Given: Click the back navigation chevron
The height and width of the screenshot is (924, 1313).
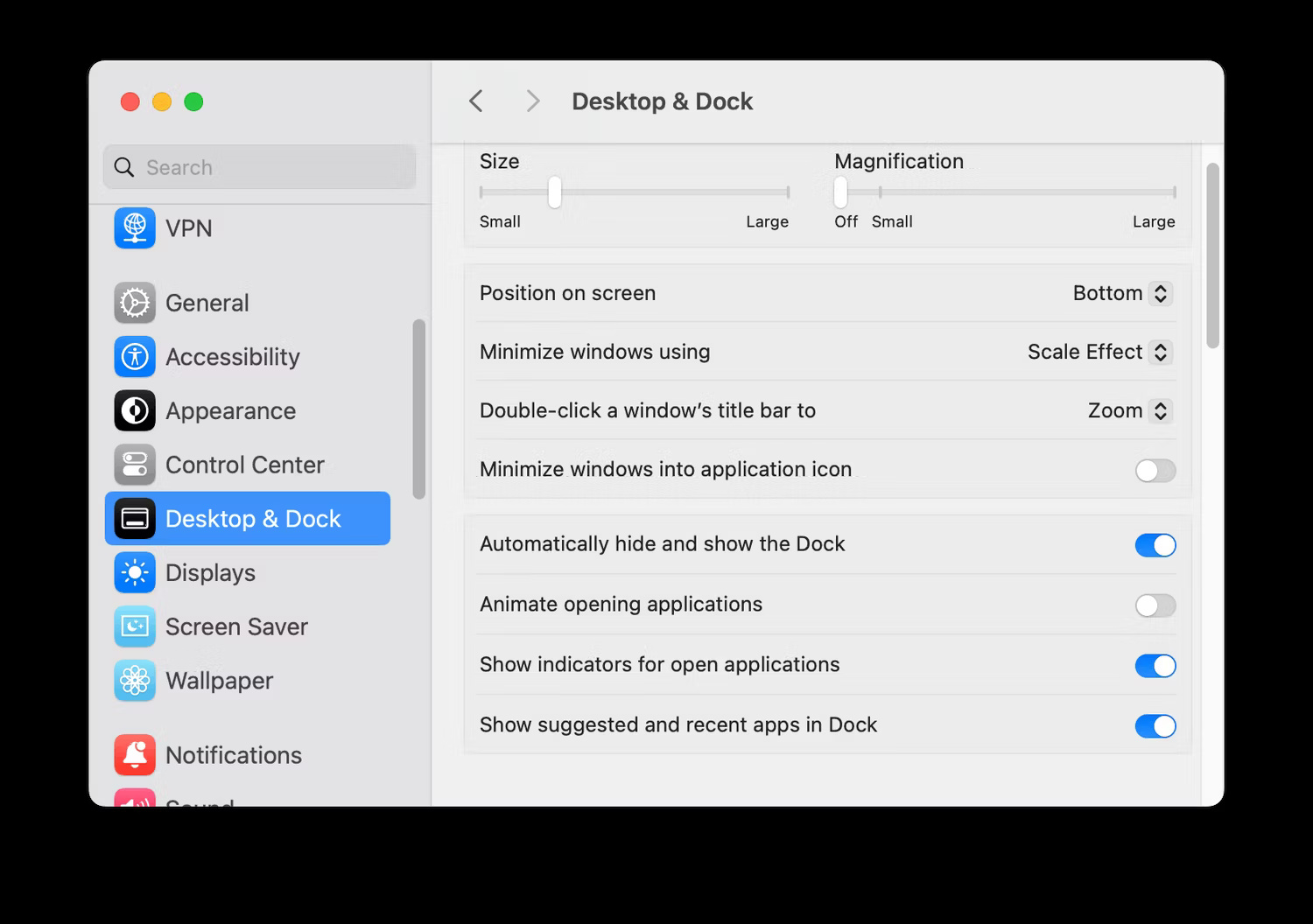Looking at the screenshot, I should 475,101.
